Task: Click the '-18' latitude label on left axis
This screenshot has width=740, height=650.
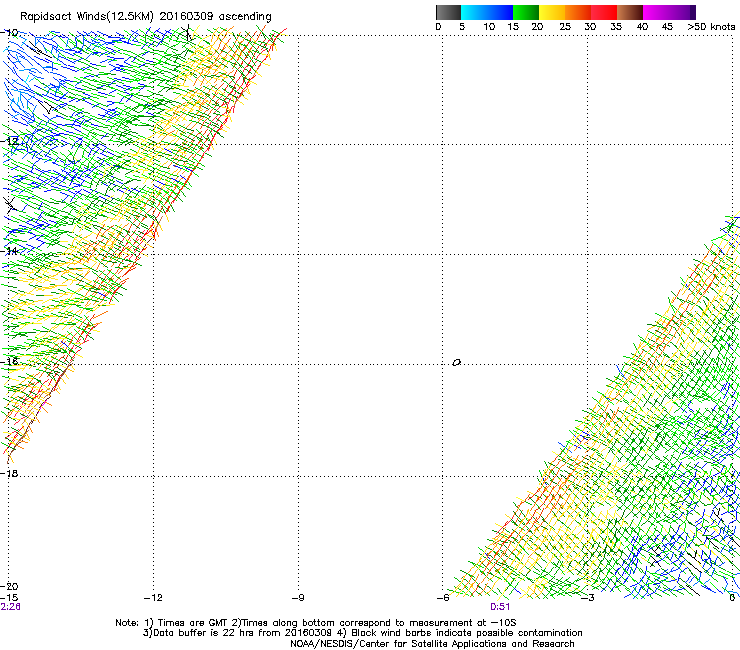Action: pyautogui.click(x=9, y=473)
